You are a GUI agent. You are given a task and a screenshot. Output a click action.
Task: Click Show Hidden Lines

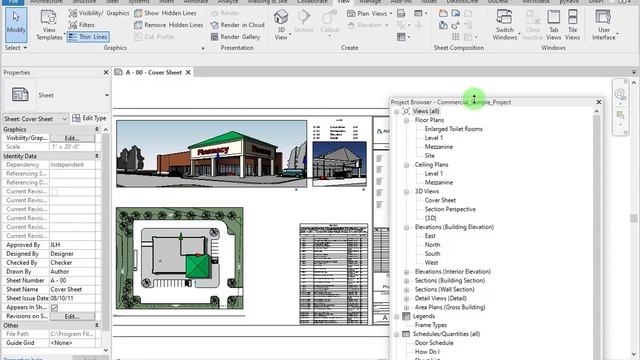tap(165, 13)
